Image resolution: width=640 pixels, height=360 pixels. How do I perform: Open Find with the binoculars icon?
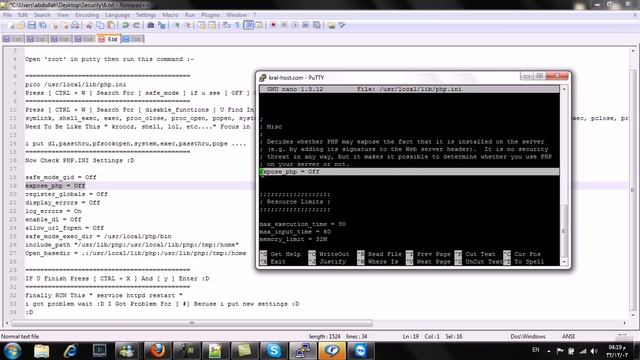151,25
